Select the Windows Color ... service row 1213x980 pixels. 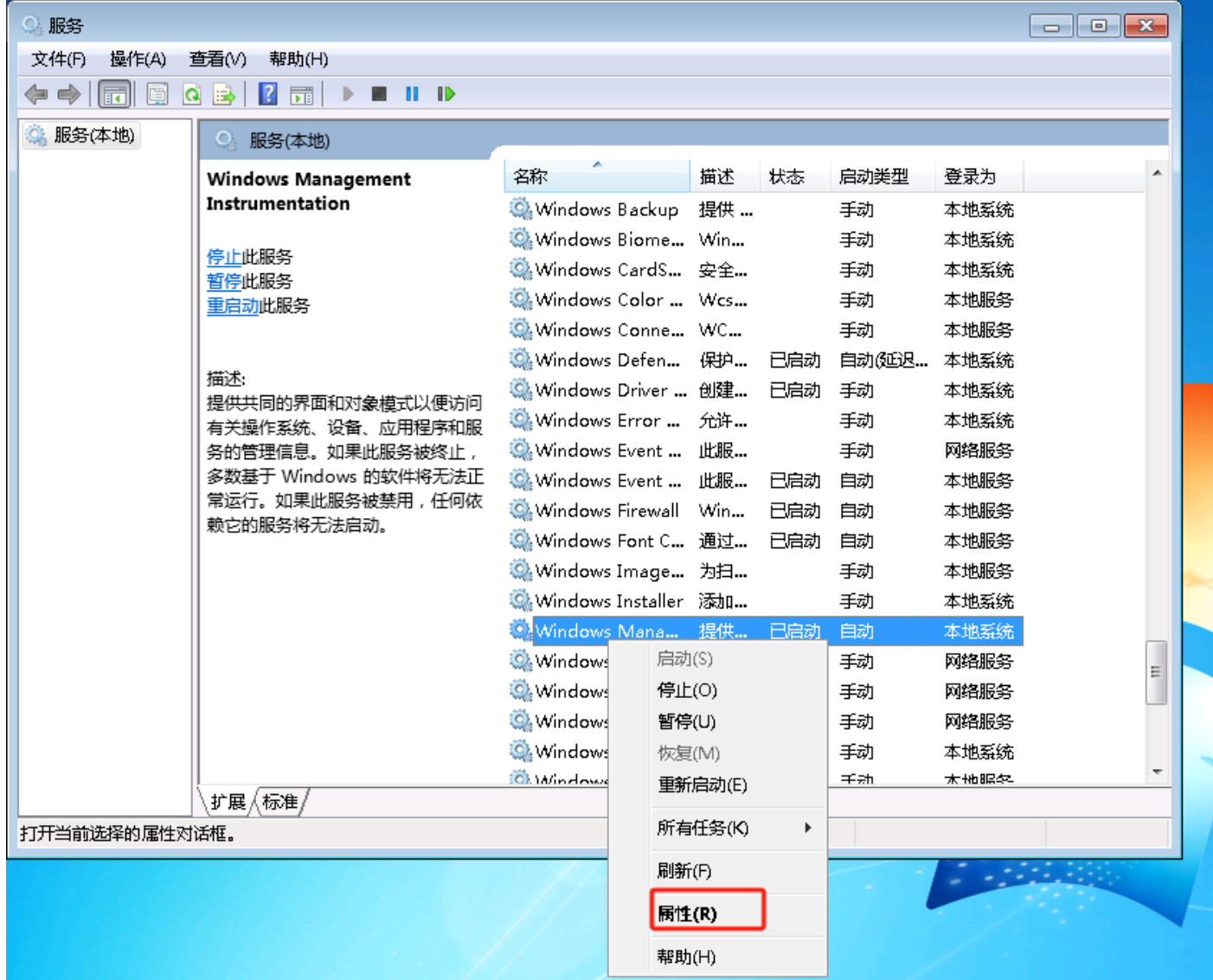click(765, 299)
